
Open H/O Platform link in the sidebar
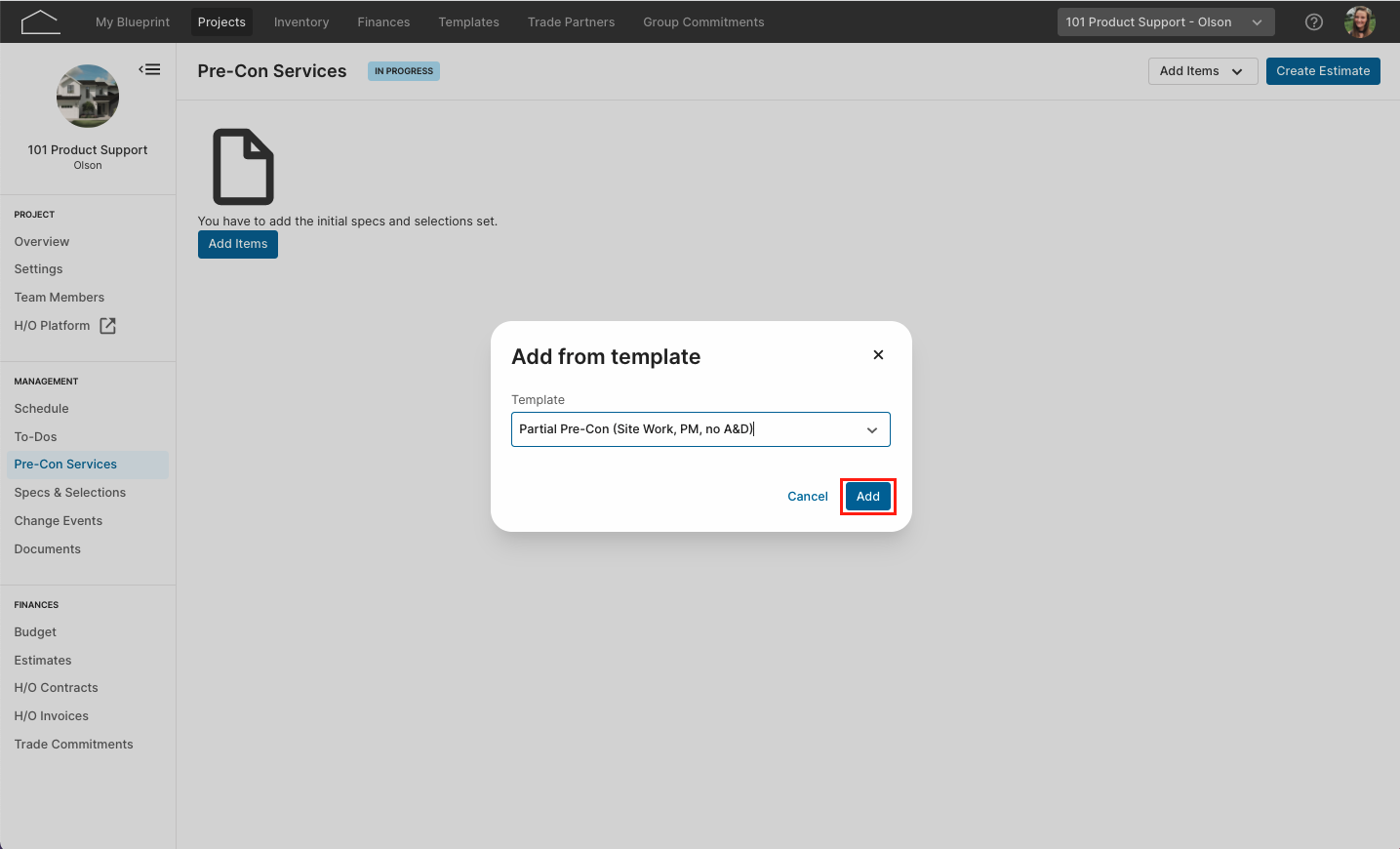click(52, 326)
